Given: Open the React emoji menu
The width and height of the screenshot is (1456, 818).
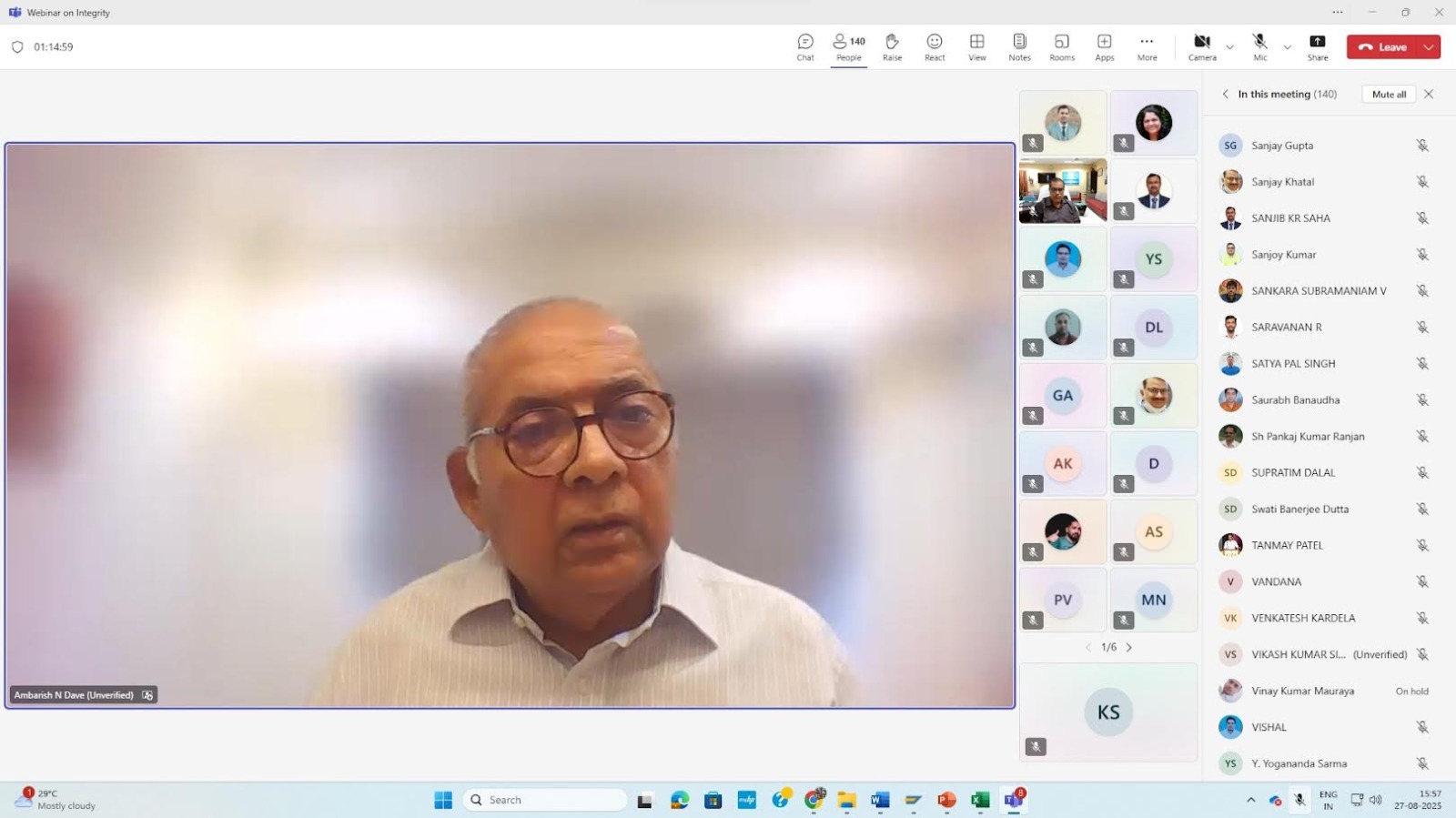Looking at the screenshot, I should pos(935,47).
